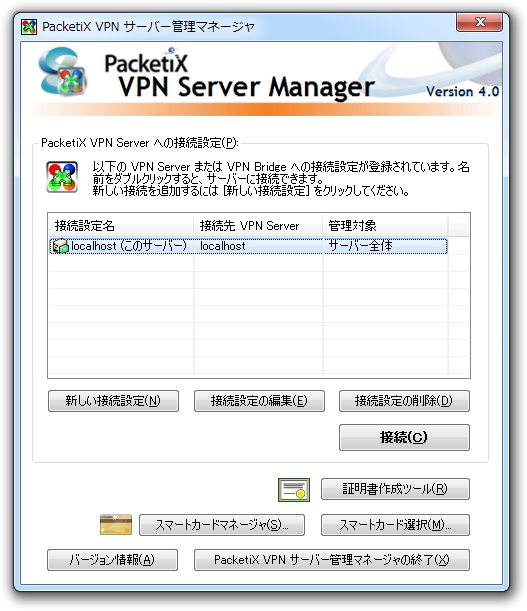Delete the setting via 接続設定の削除(D)
527x611 pixels.
pyautogui.click(x=404, y=401)
